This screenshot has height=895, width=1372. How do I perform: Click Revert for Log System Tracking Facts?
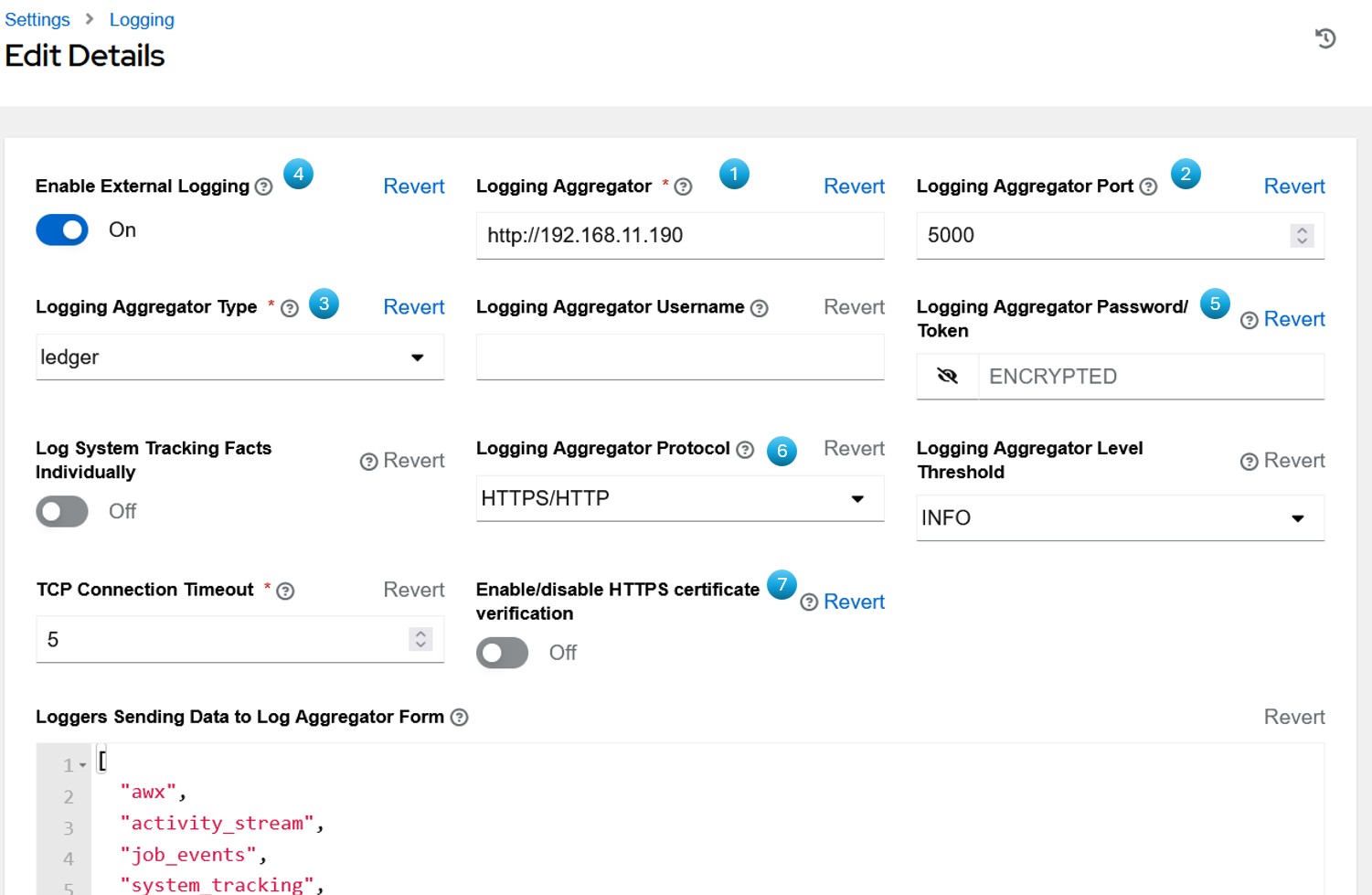[x=414, y=461]
